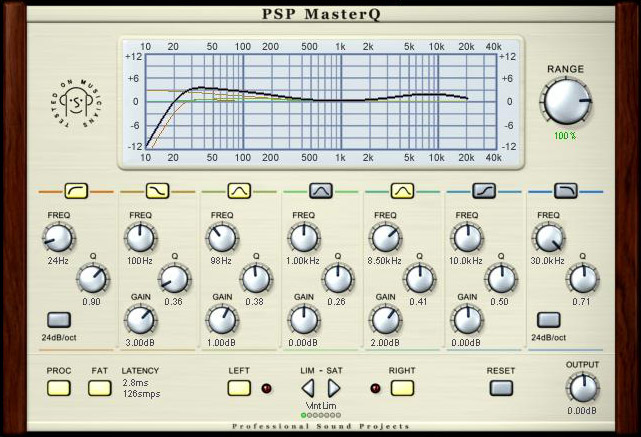Click the FREQ knob at 98Hz
The width and height of the screenshot is (641, 437).
tap(222, 238)
